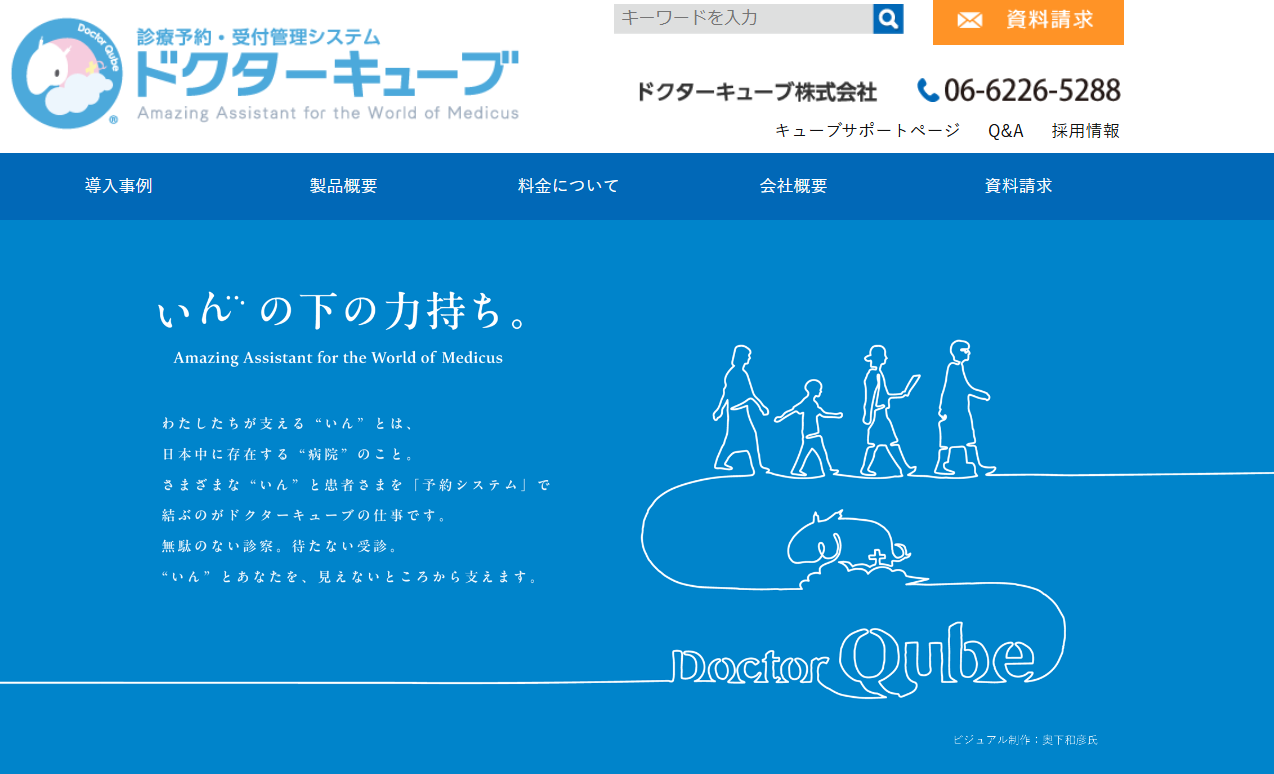This screenshot has width=1274, height=774.
Task: Click the line 結ぶのがドクターキューブの仕事です。
Action: [x=305, y=516]
